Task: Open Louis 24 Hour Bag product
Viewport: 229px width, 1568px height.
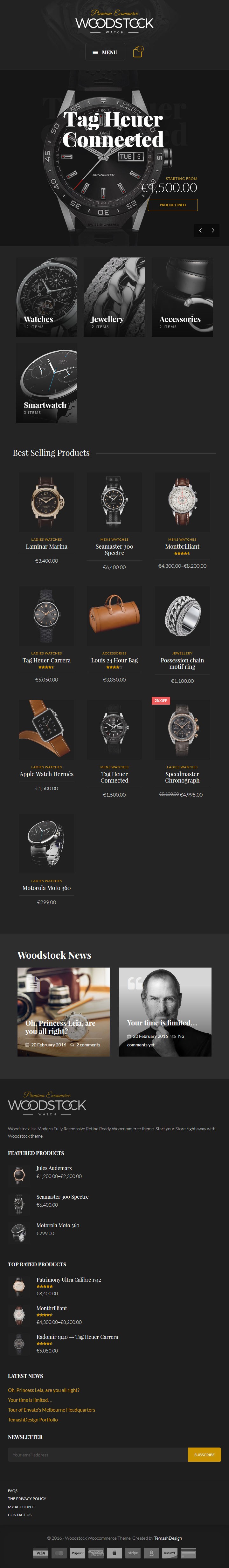Action: [114, 660]
